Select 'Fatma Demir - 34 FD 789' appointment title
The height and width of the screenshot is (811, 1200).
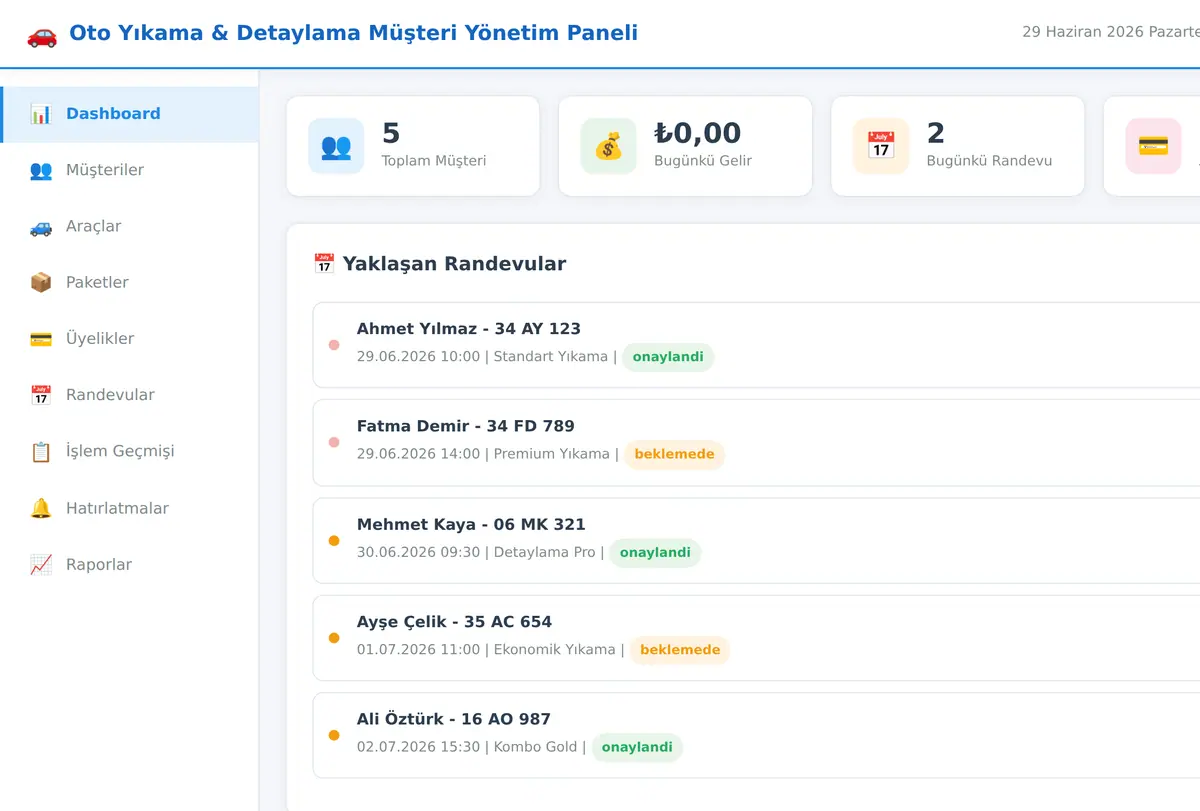tap(466, 426)
